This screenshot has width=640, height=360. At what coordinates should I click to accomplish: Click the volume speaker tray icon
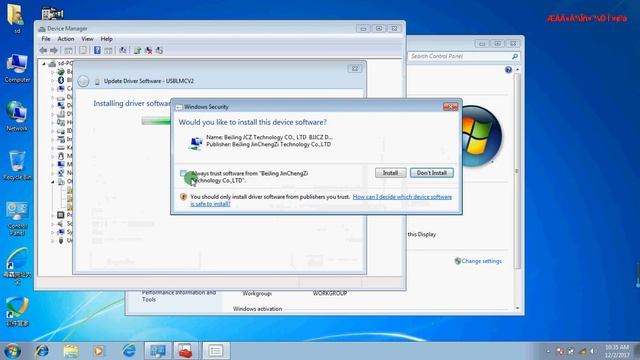[x=593, y=351]
